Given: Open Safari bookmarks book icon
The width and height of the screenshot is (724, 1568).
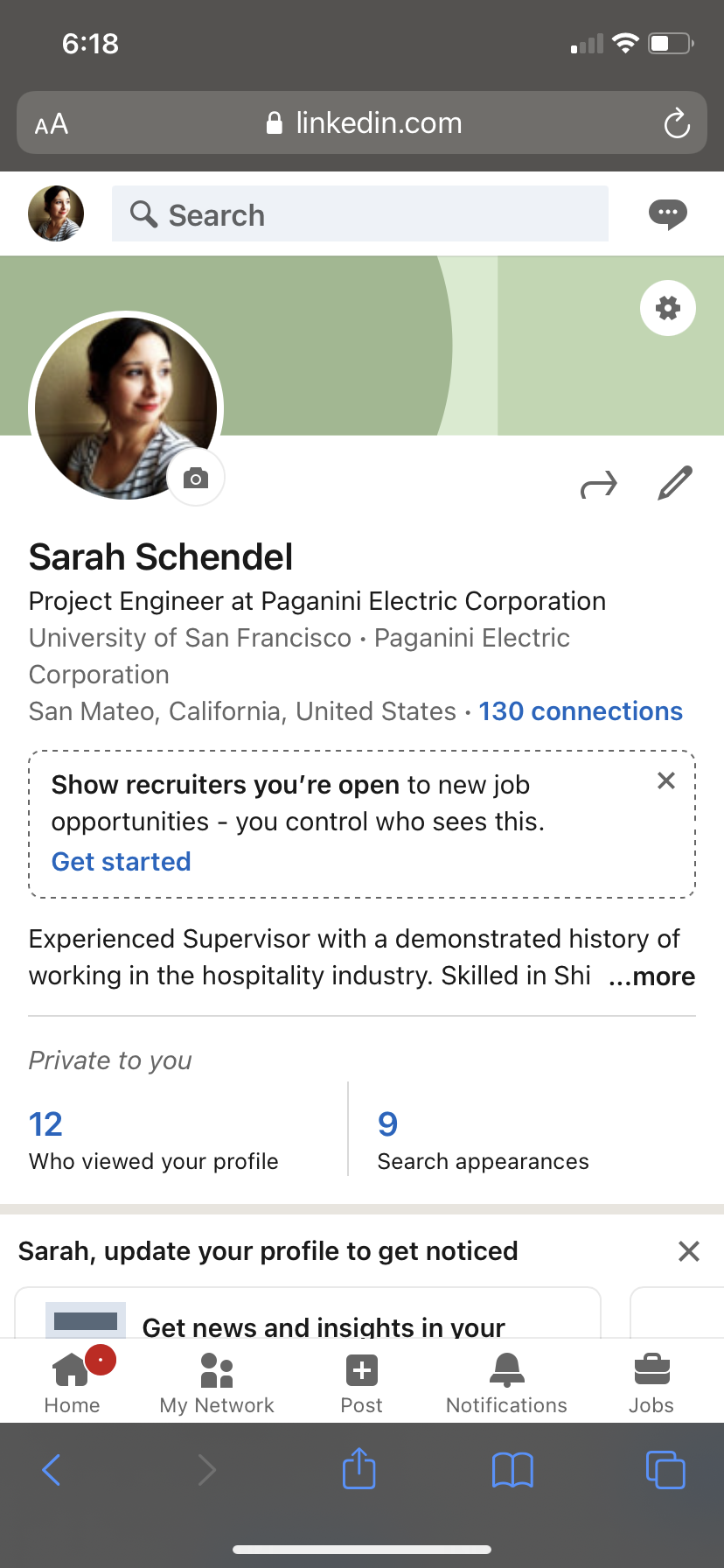Looking at the screenshot, I should (x=512, y=1470).
